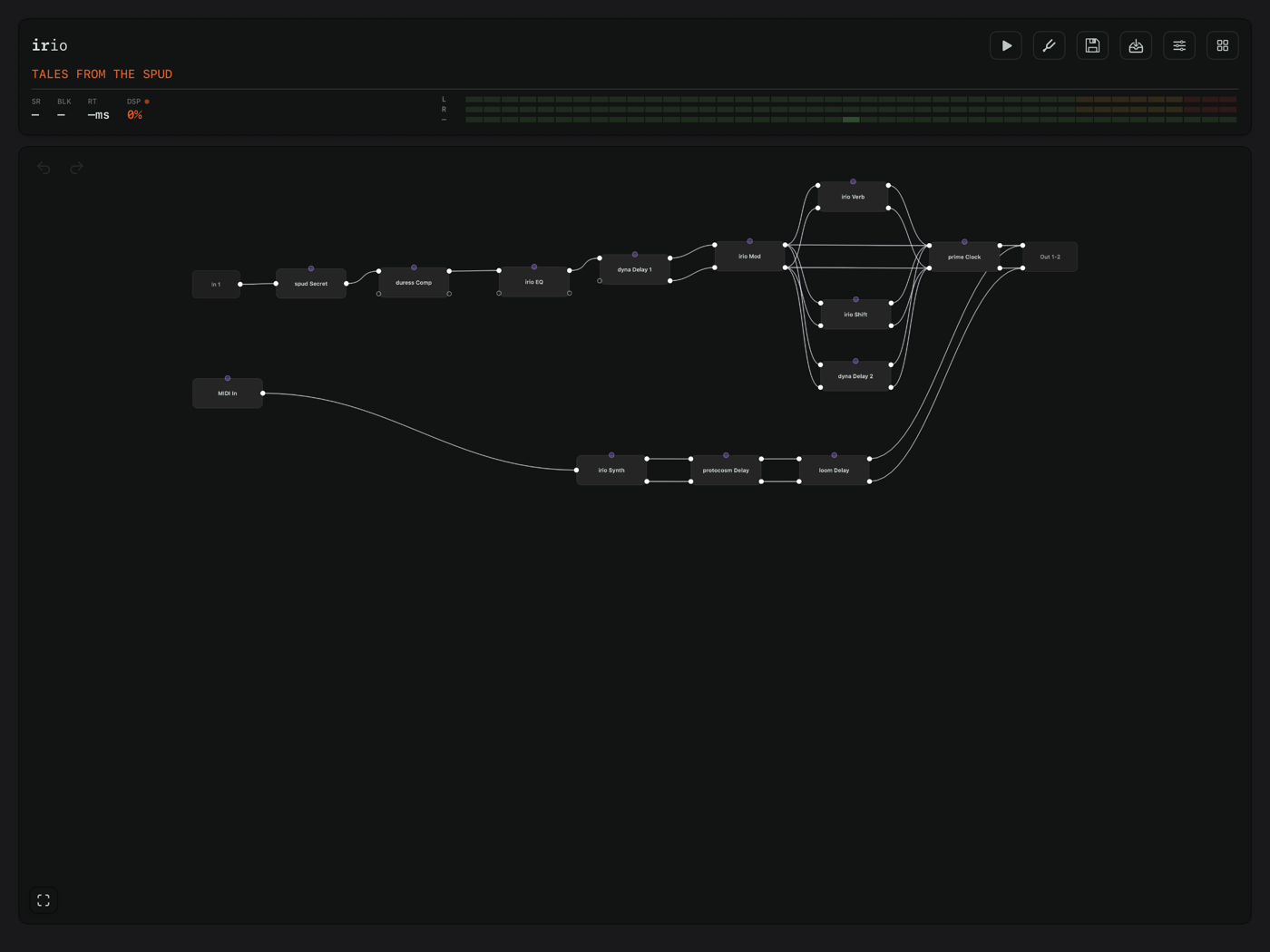Select the spud Secret node
The height and width of the screenshot is (952, 1270).
[311, 284]
